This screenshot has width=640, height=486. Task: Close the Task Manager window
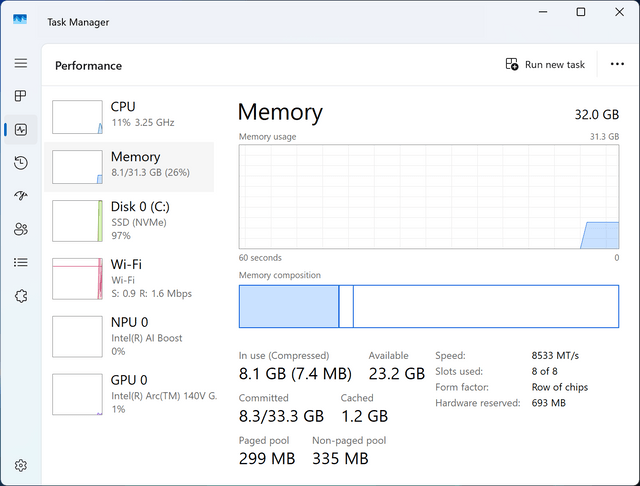coord(619,12)
